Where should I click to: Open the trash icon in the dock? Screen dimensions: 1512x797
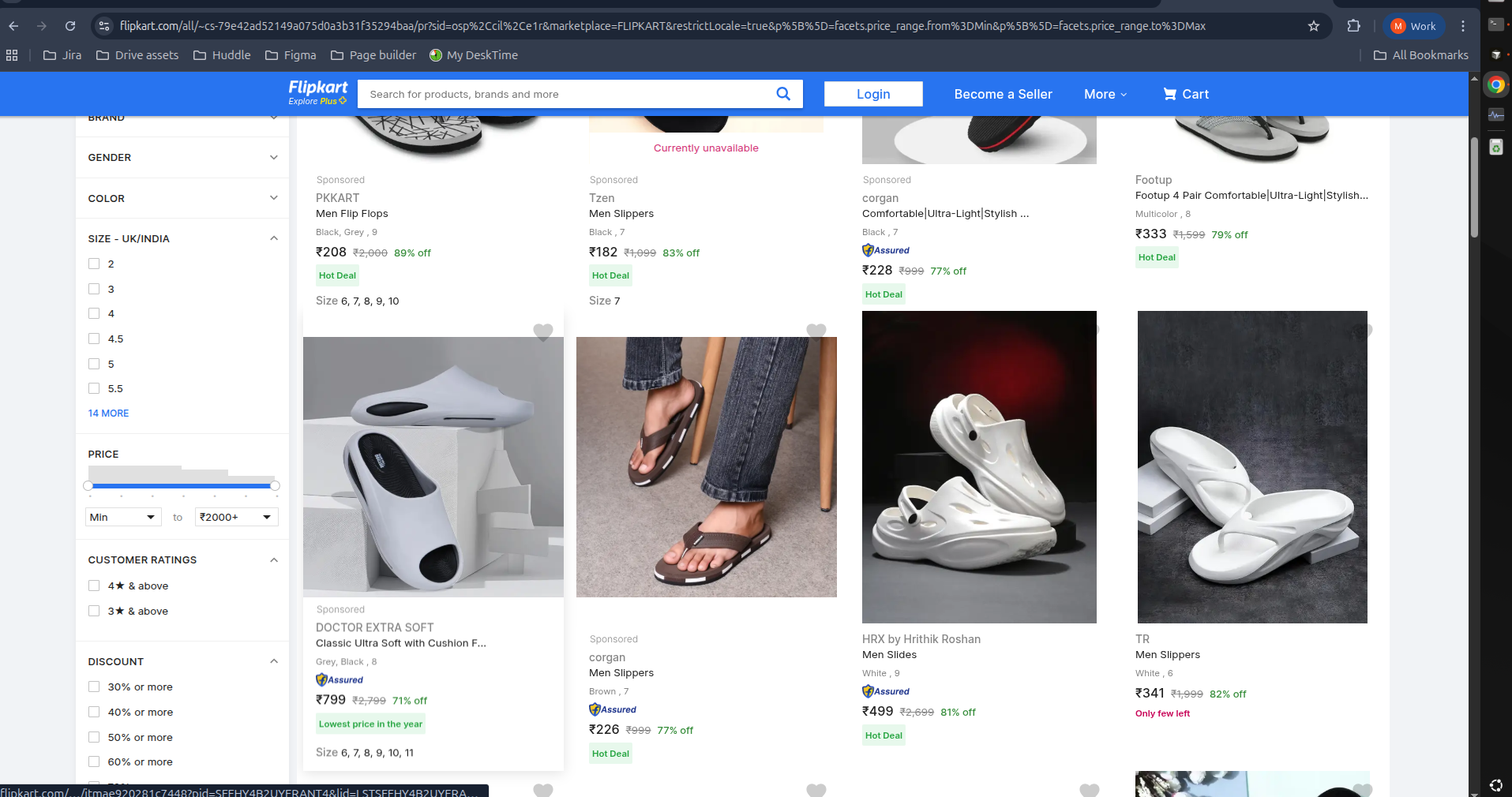(1496, 147)
